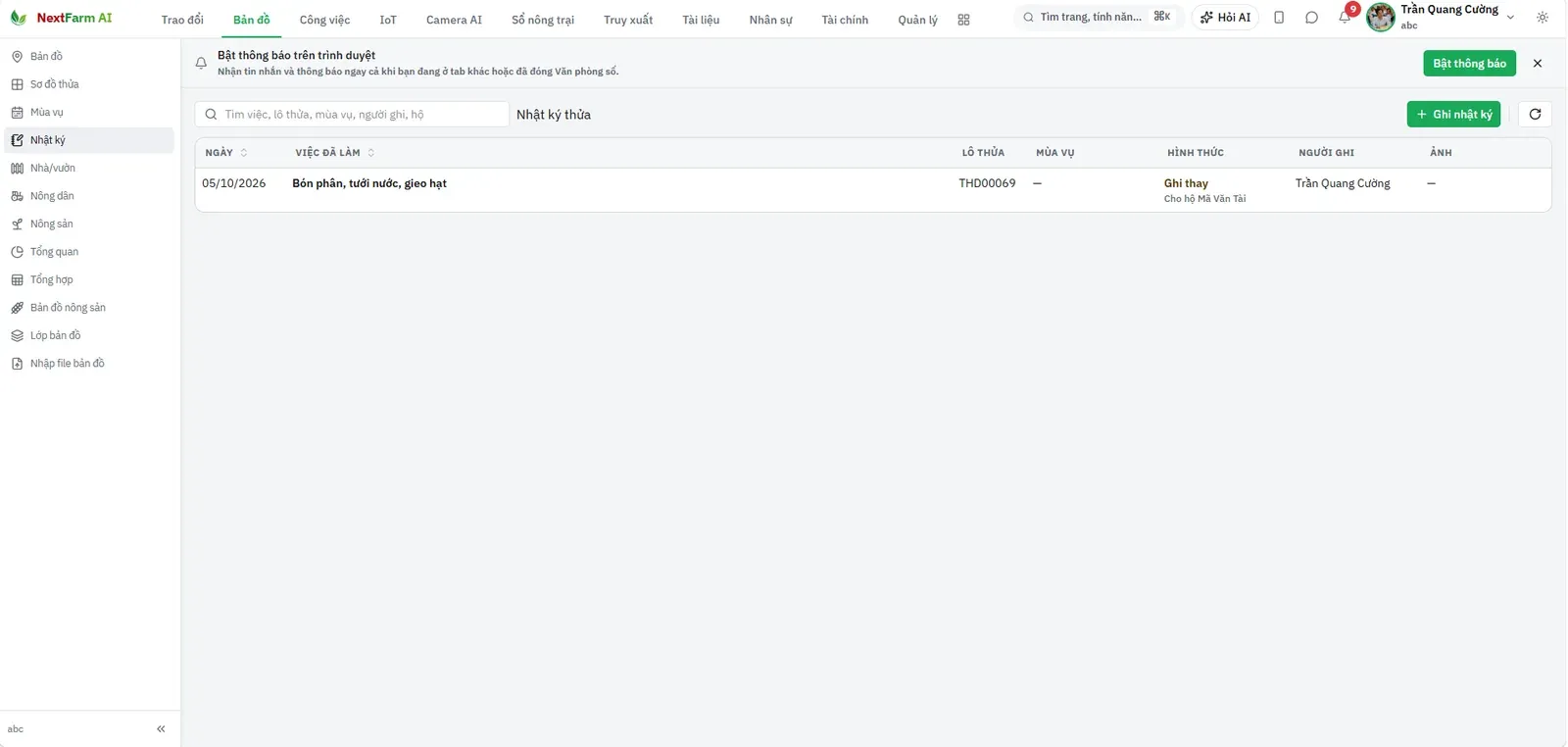
Task: Click the Hỏi AI button
Action: (1225, 18)
